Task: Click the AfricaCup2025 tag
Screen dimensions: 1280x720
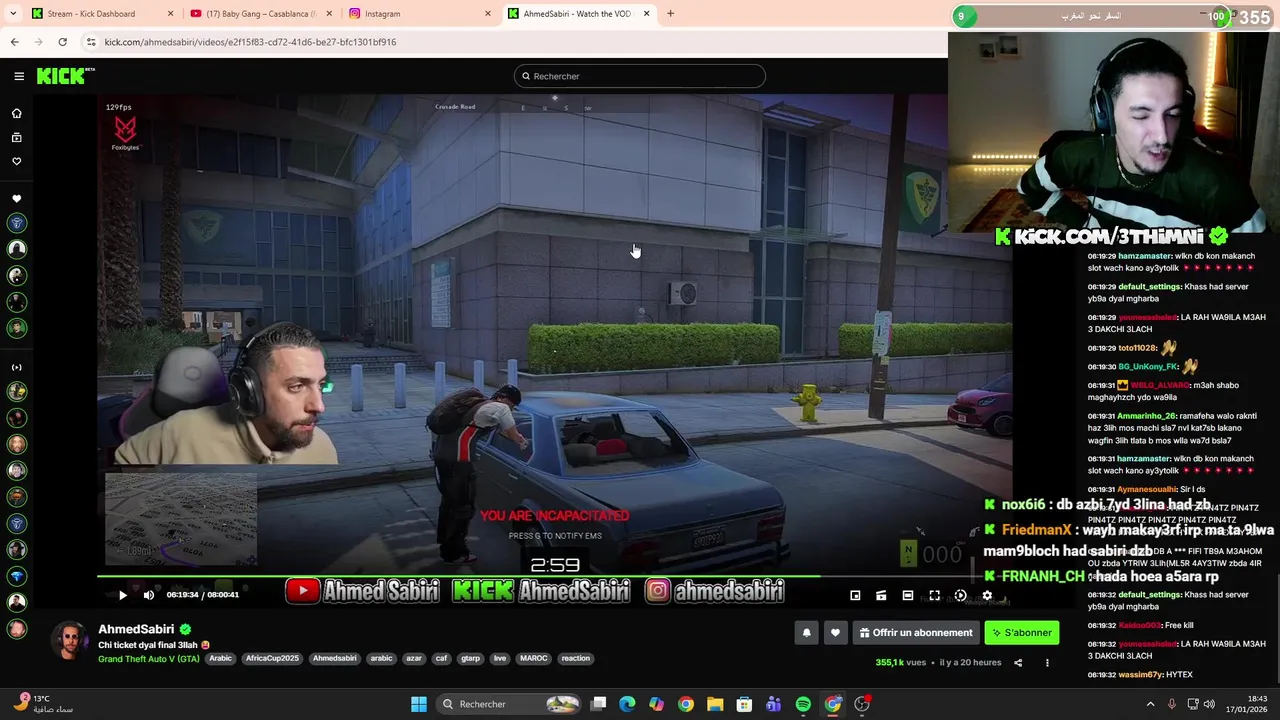Action: point(272,658)
